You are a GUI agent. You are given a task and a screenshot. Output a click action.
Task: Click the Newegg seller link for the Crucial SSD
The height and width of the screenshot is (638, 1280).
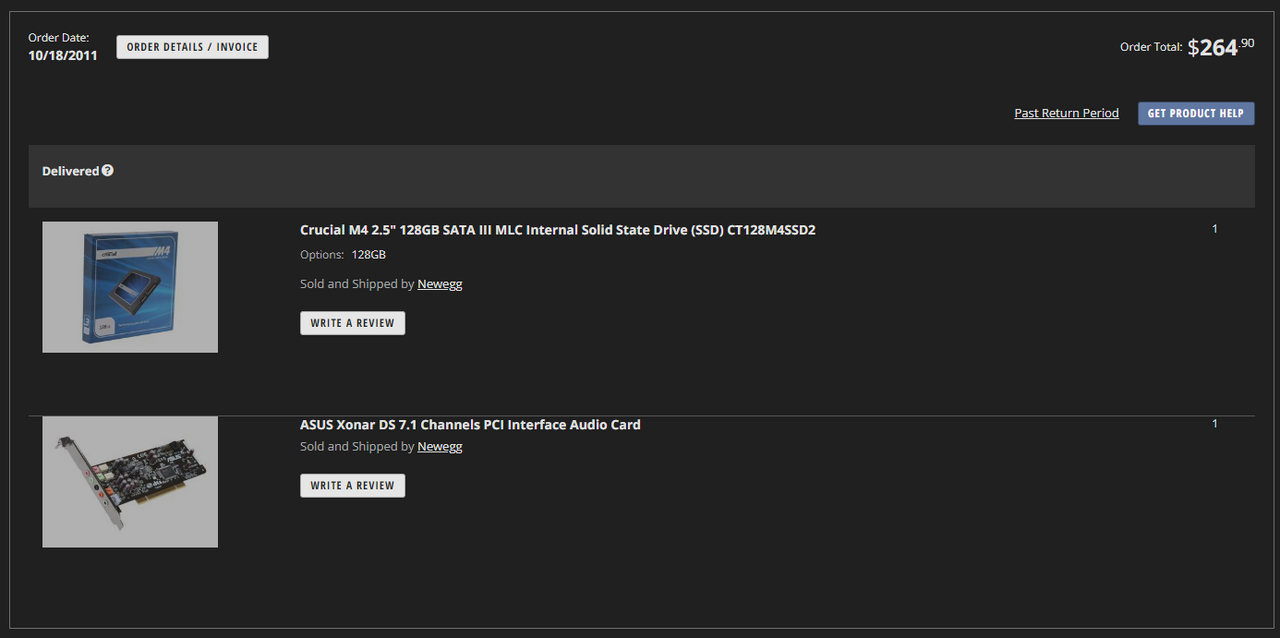click(440, 284)
